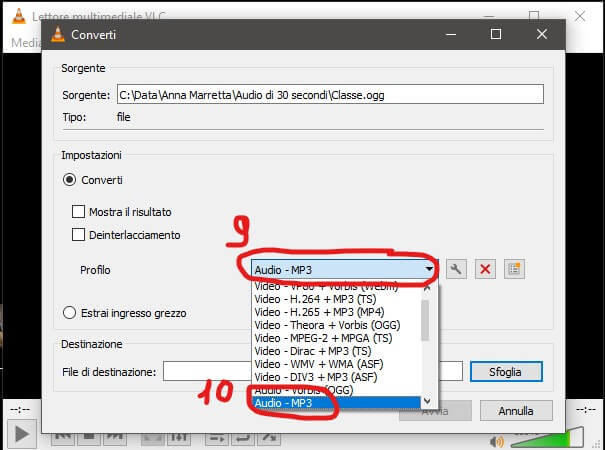Click the Annulla button

[x=515, y=411]
